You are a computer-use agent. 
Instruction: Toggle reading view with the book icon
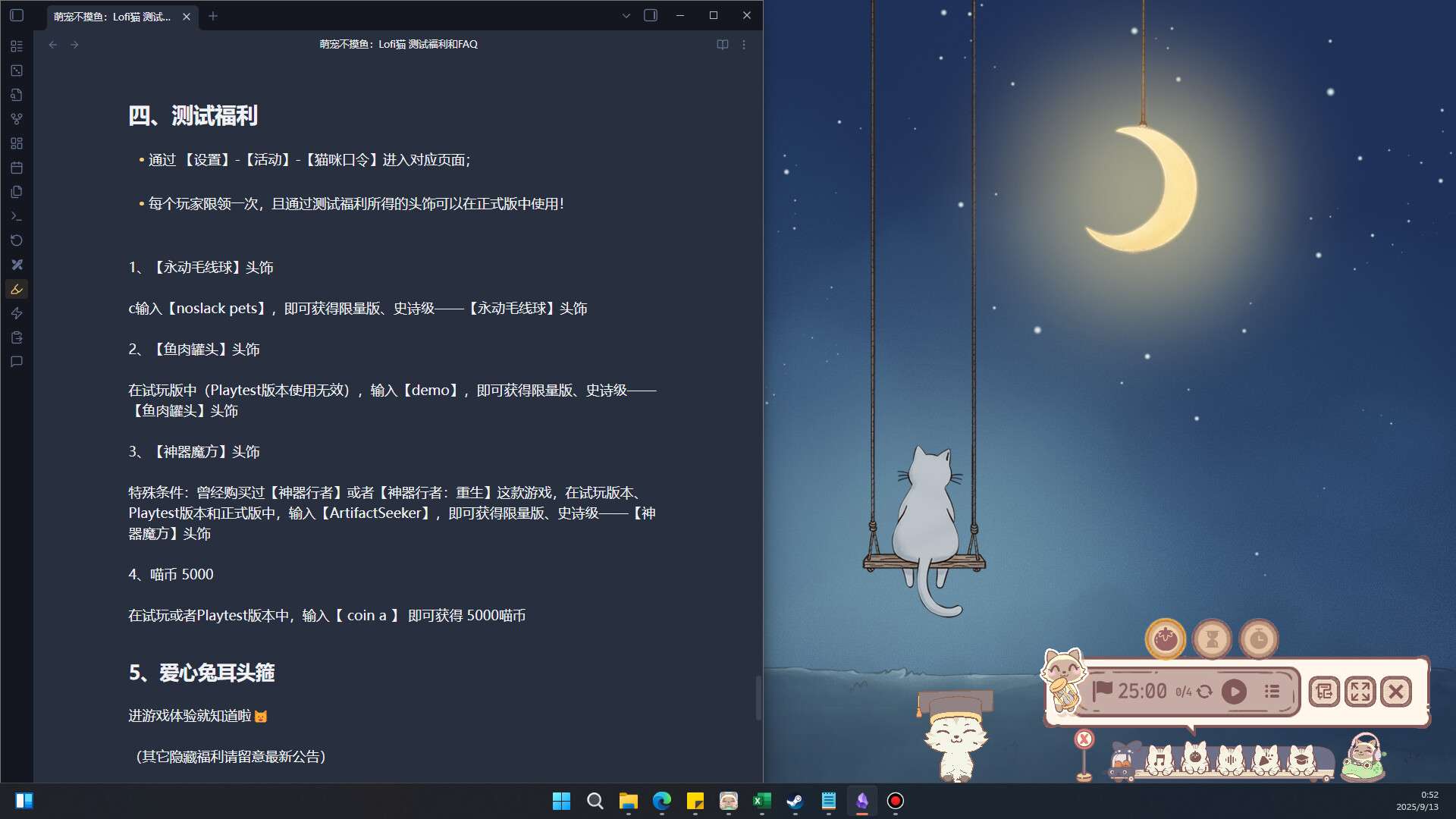click(720, 45)
